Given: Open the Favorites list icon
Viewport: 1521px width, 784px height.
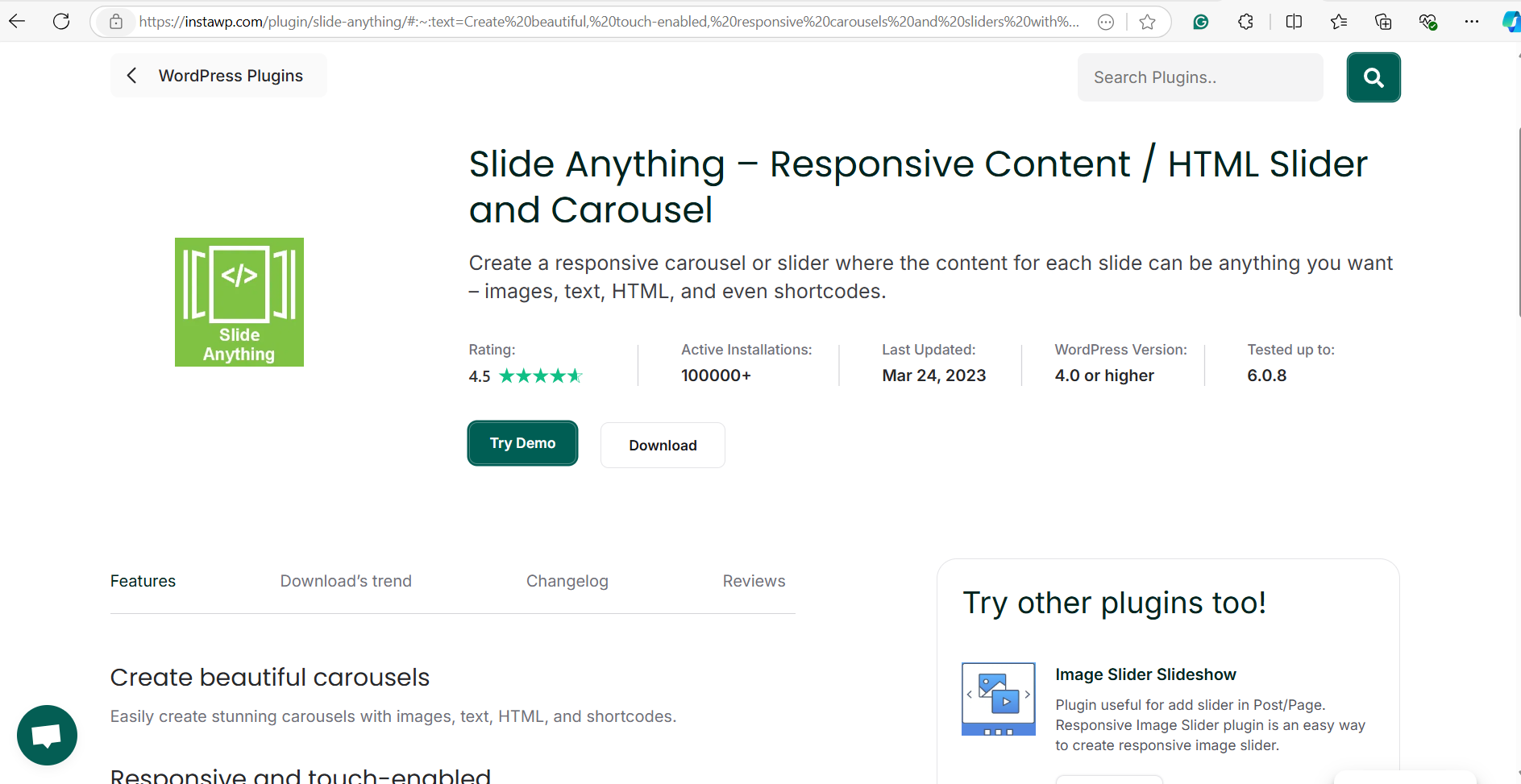Looking at the screenshot, I should 1339,22.
